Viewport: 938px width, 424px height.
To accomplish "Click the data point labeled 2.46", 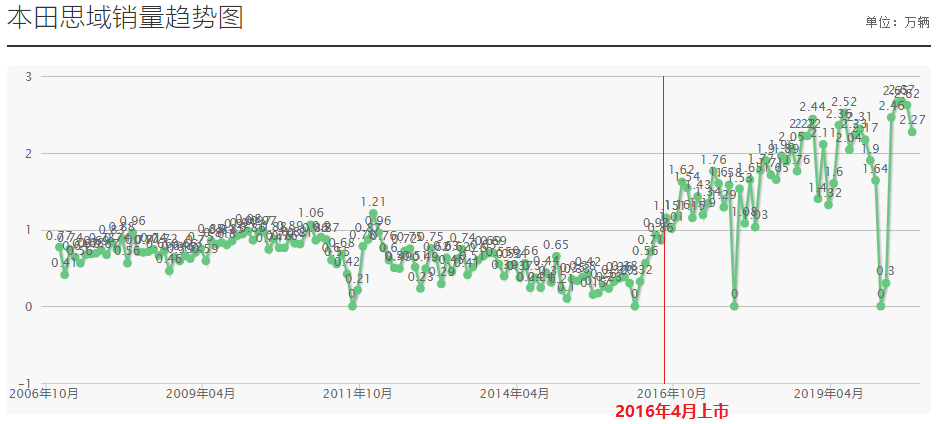I will point(891,118).
